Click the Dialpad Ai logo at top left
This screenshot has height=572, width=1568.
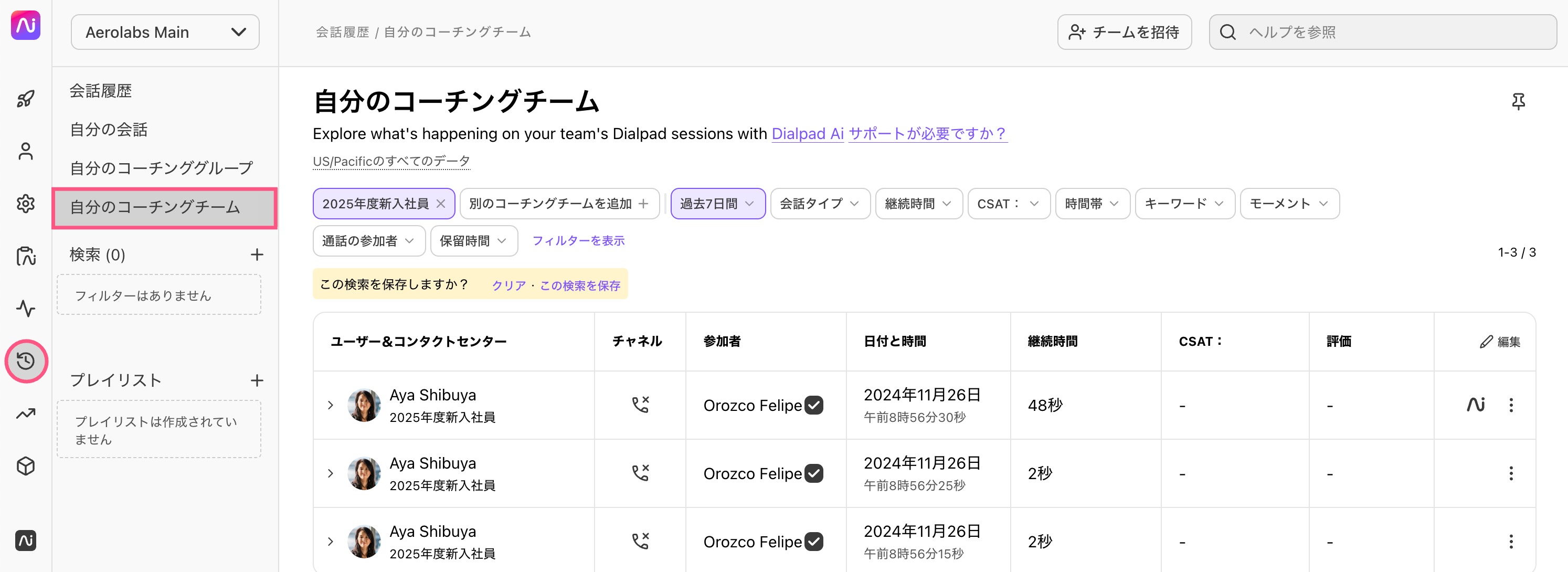(x=26, y=25)
